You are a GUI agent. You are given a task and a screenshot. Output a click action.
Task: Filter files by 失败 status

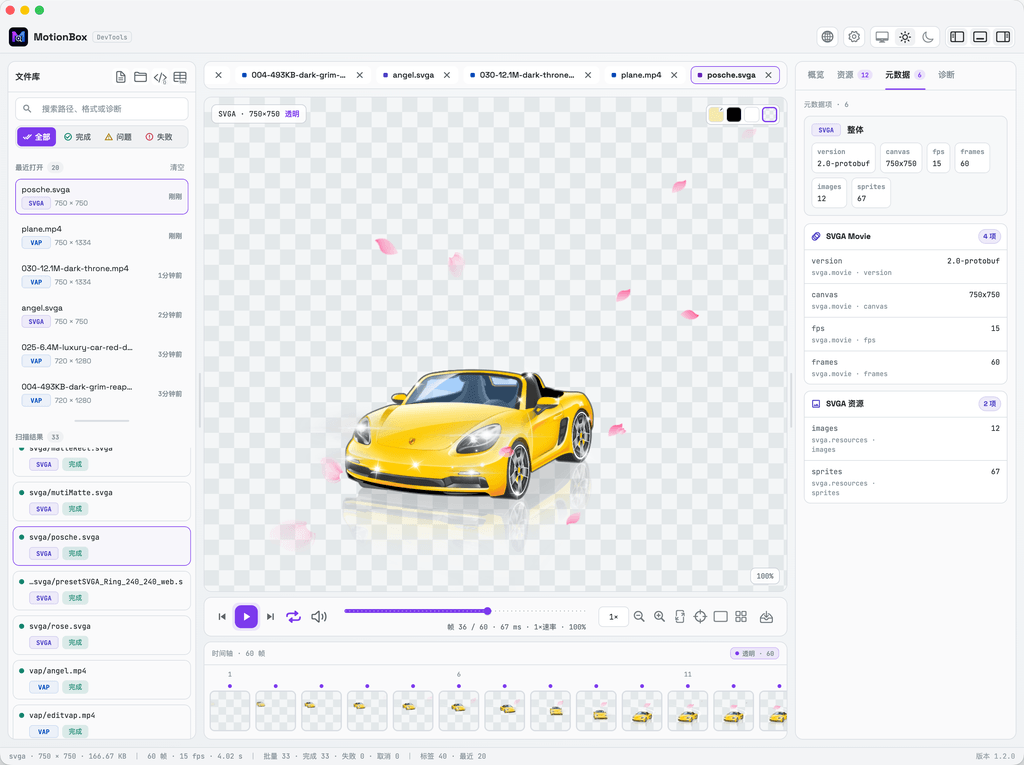coord(159,137)
